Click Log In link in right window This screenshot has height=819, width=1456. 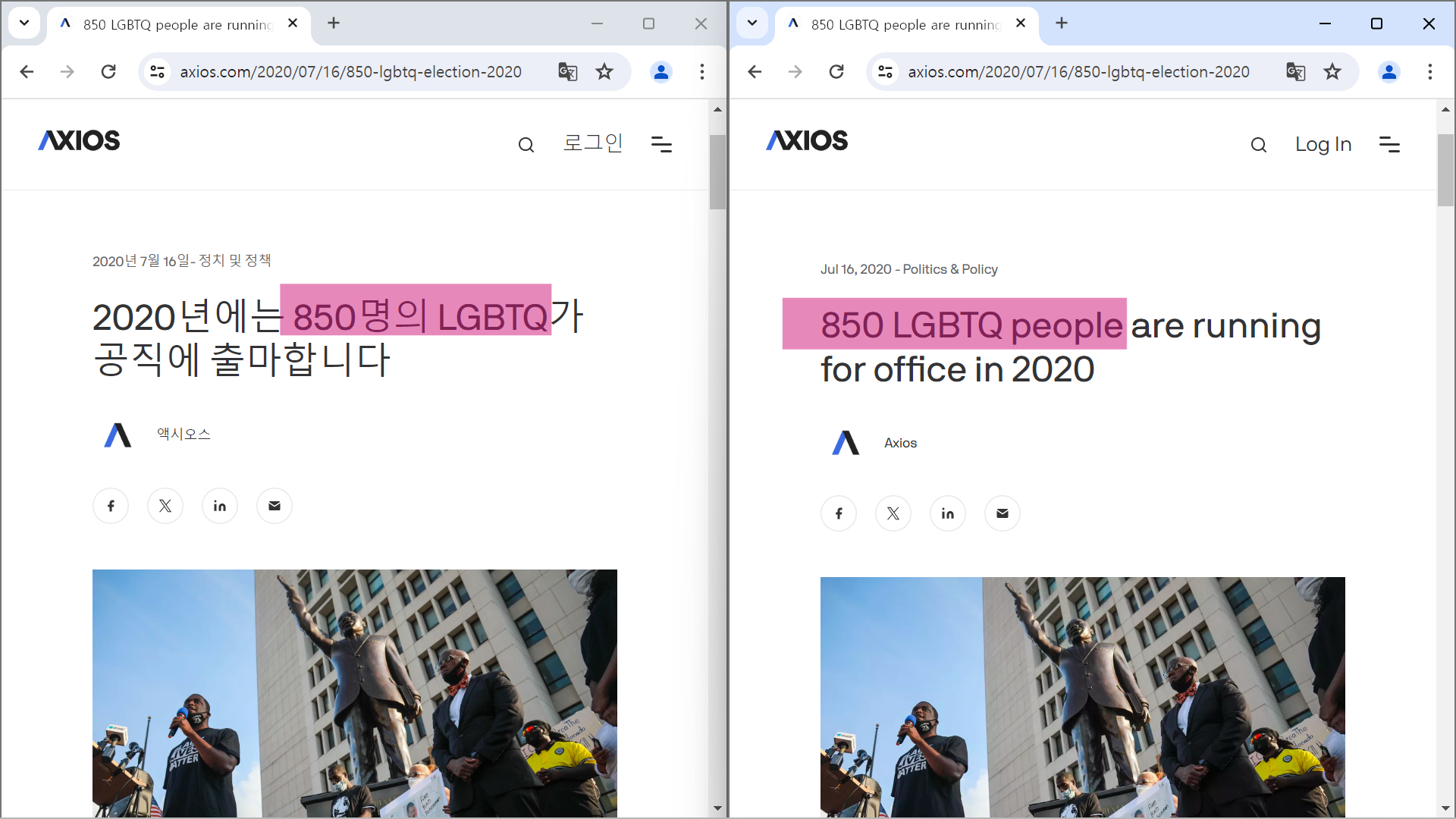(1323, 144)
